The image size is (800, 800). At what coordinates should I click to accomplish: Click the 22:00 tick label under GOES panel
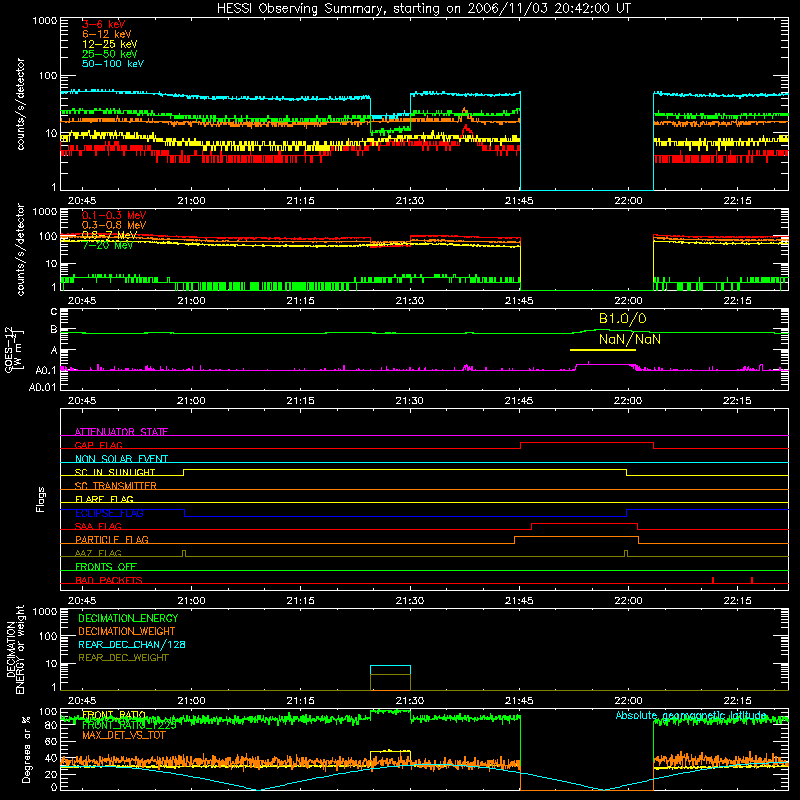(628, 401)
